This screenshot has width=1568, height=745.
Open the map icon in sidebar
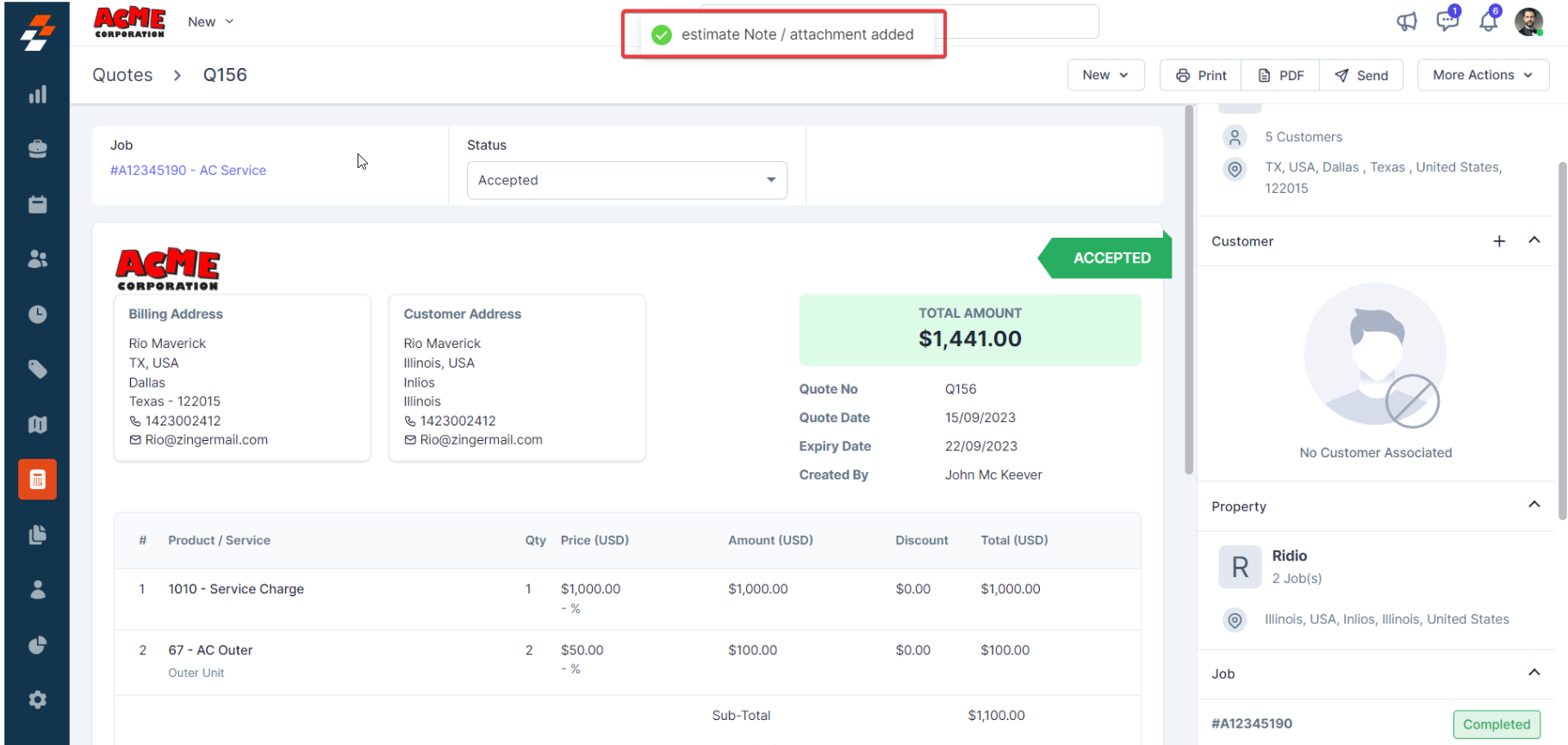(37, 425)
